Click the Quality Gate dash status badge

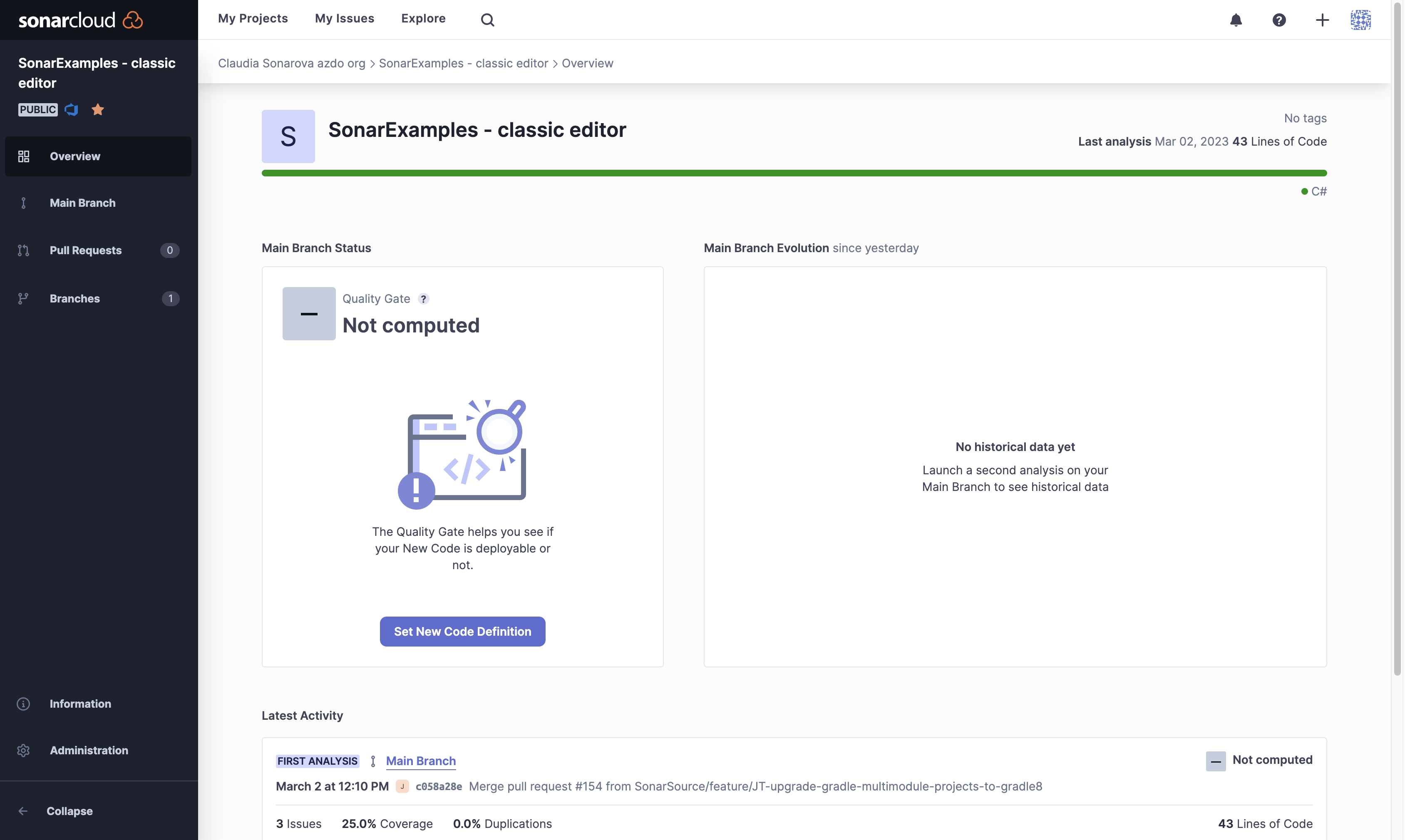point(309,314)
